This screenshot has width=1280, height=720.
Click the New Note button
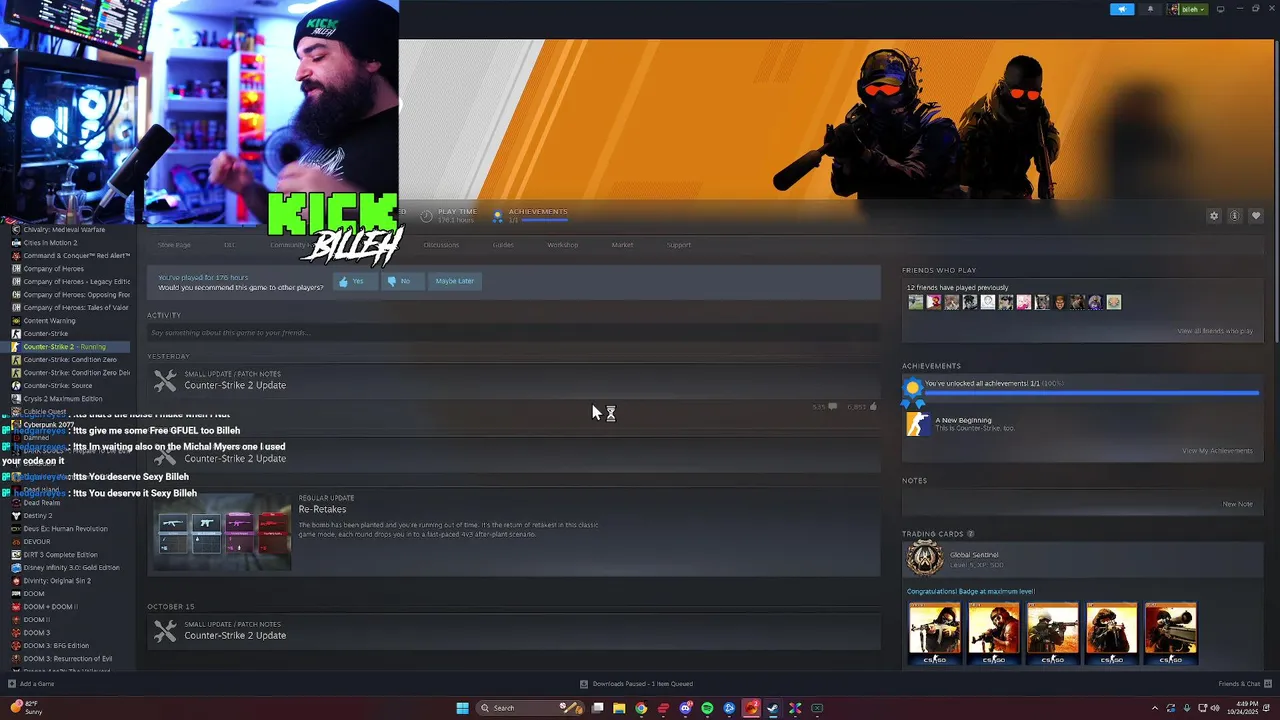1237,504
